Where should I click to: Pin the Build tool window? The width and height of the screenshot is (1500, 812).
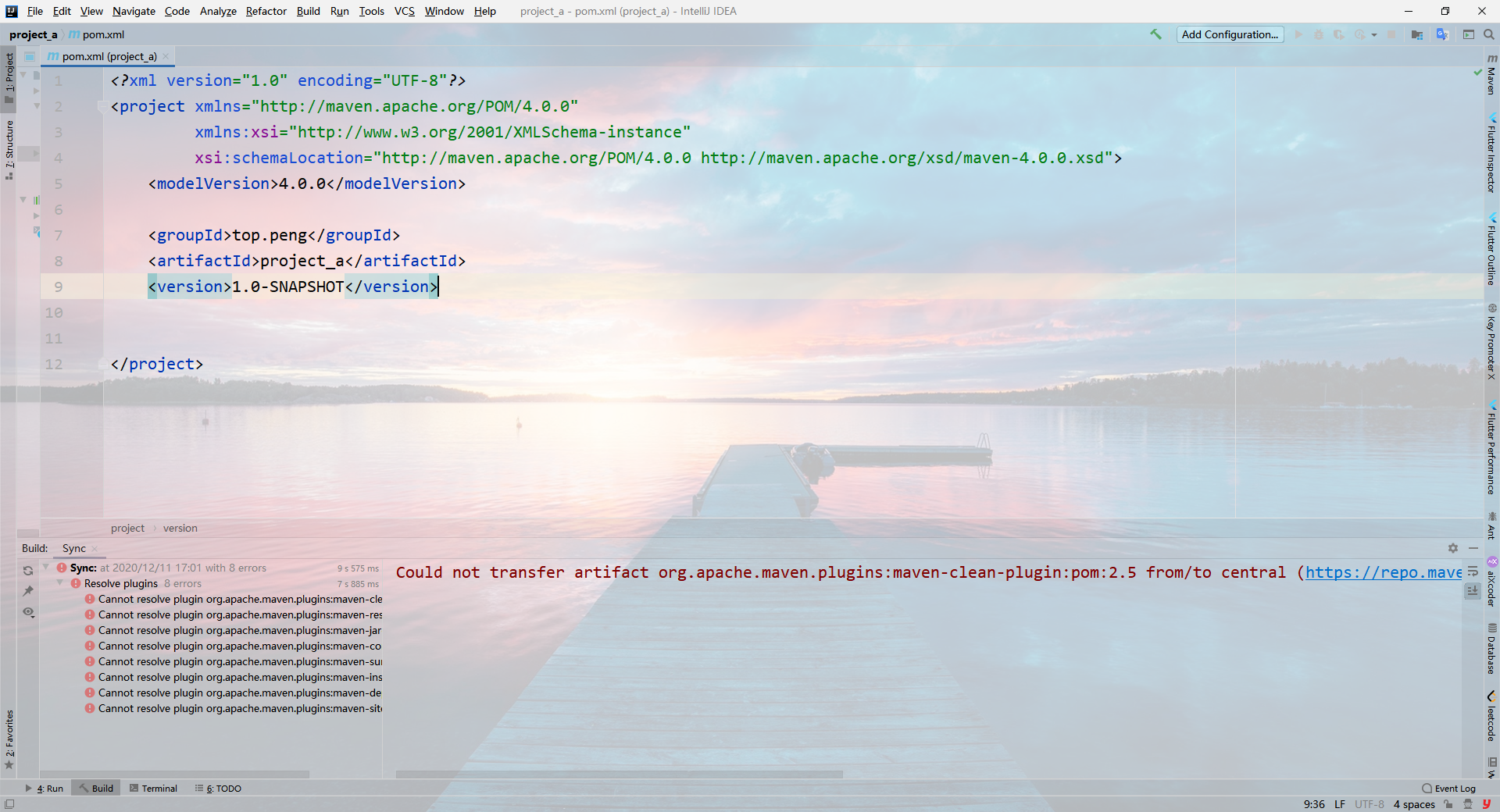click(x=28, y=592)
